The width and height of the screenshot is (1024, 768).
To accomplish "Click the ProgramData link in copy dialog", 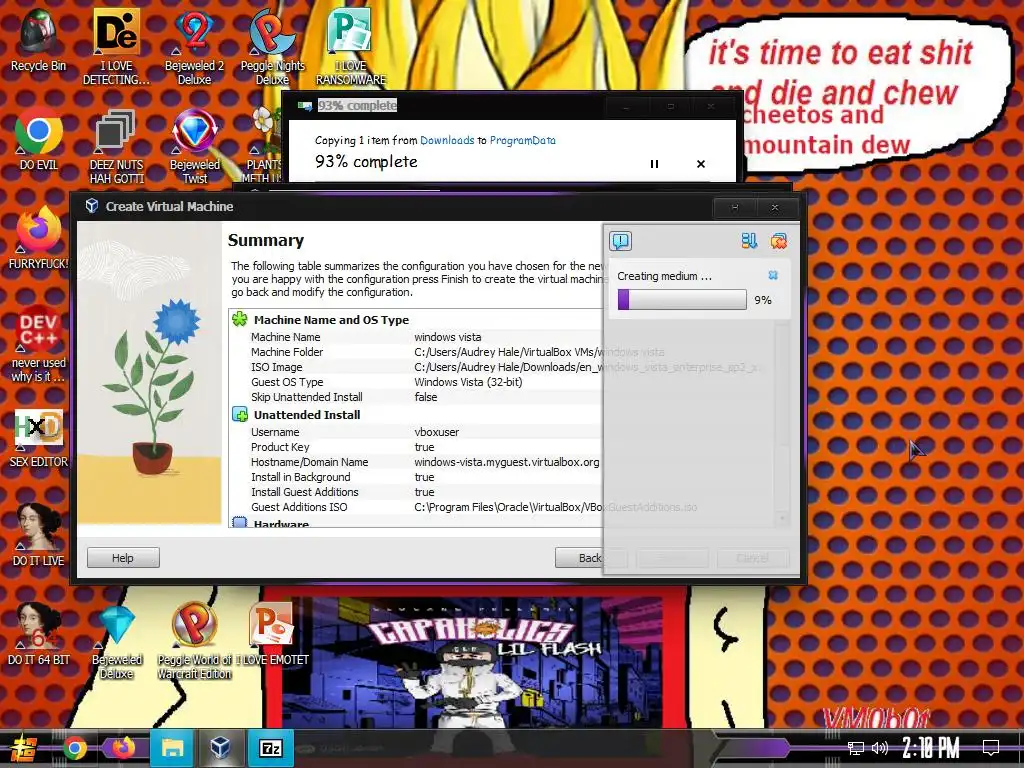I will coord(522,140).
